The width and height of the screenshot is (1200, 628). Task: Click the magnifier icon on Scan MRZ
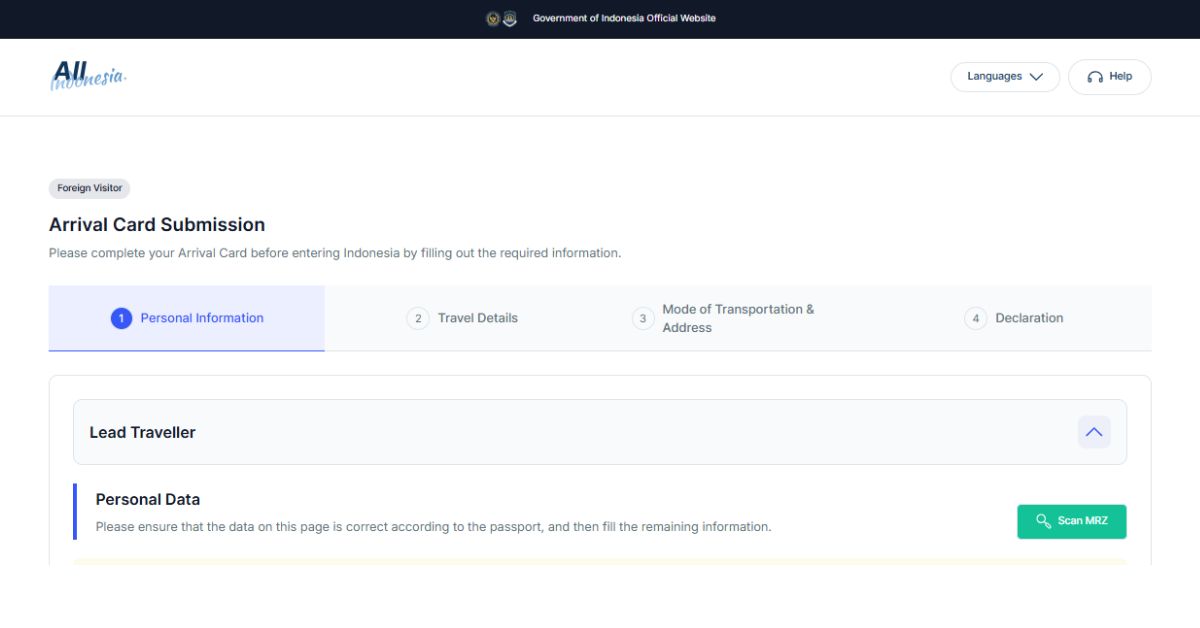point(1044,521)
